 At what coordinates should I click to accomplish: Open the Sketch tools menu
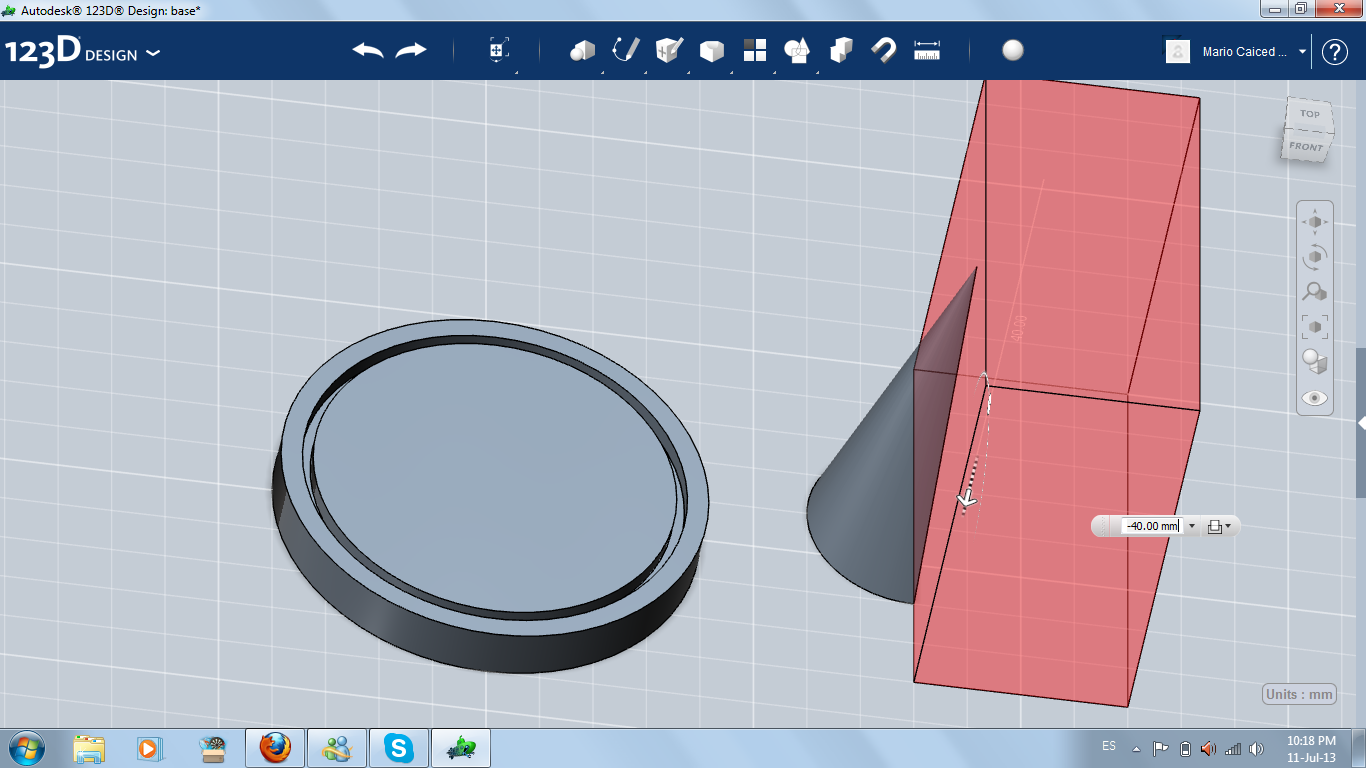[625, 50]
